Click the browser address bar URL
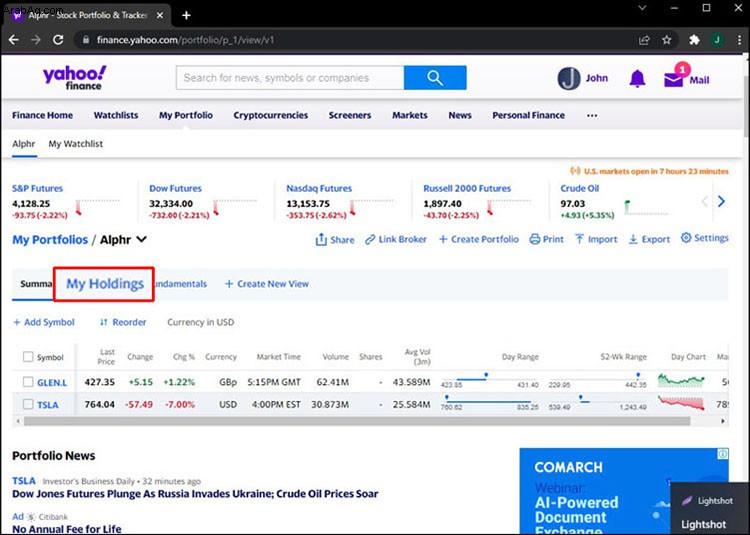Screen dimensions: 750x535 coord(186,40)
